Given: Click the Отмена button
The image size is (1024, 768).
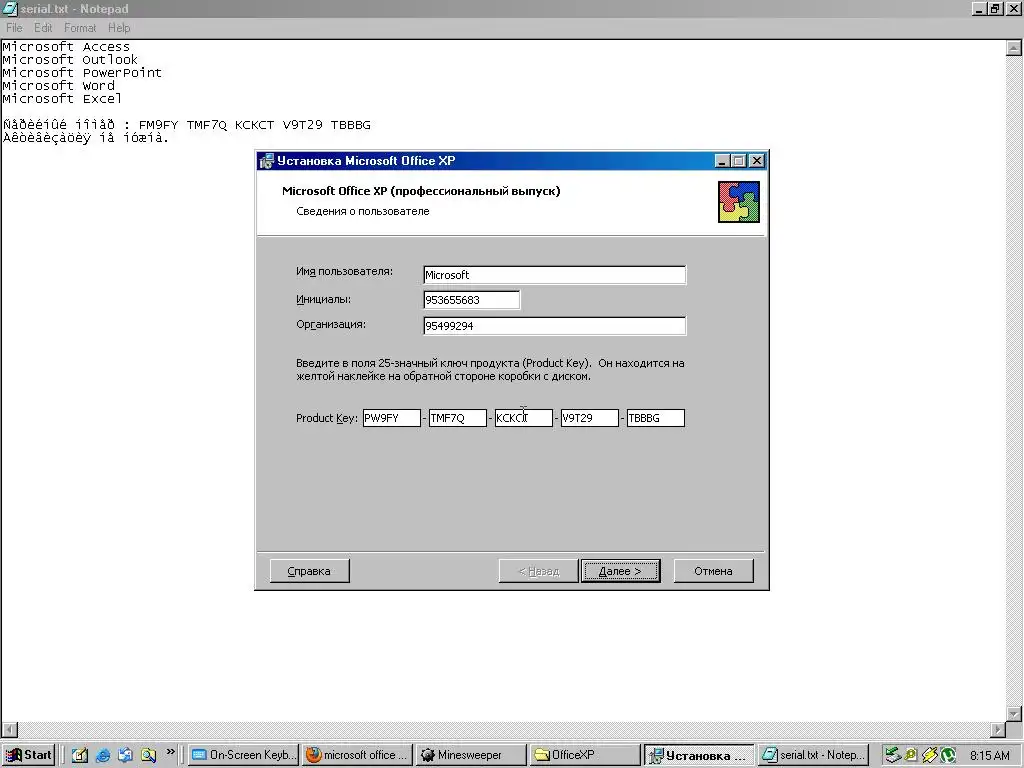Looking at the screenshot, I should (713, 571).
